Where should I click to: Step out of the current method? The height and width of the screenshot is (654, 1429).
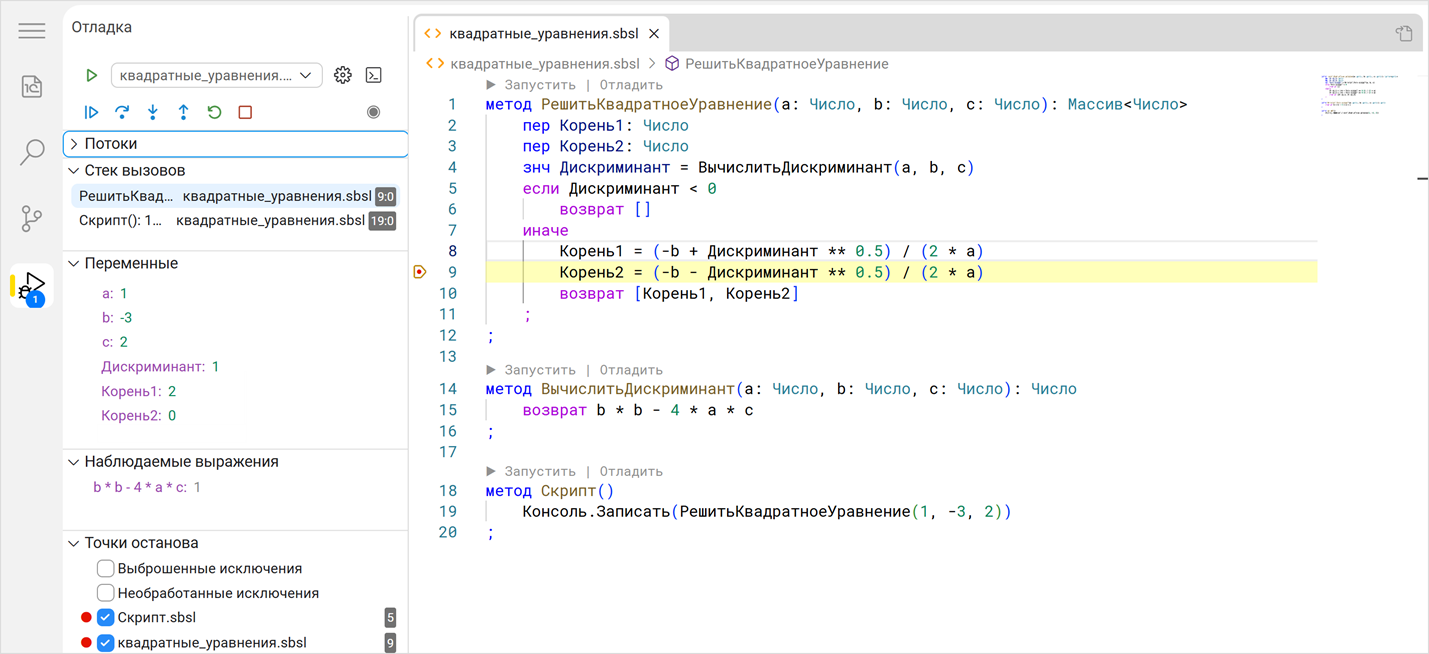coord(184,112)
